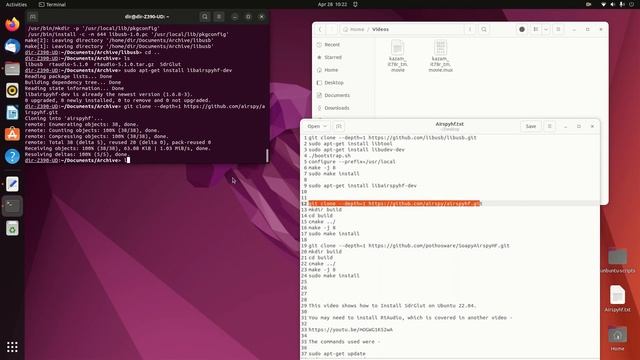Screen dimensions: 640x360
Task: Open the Trash from the dock
Action: (12, 228)
